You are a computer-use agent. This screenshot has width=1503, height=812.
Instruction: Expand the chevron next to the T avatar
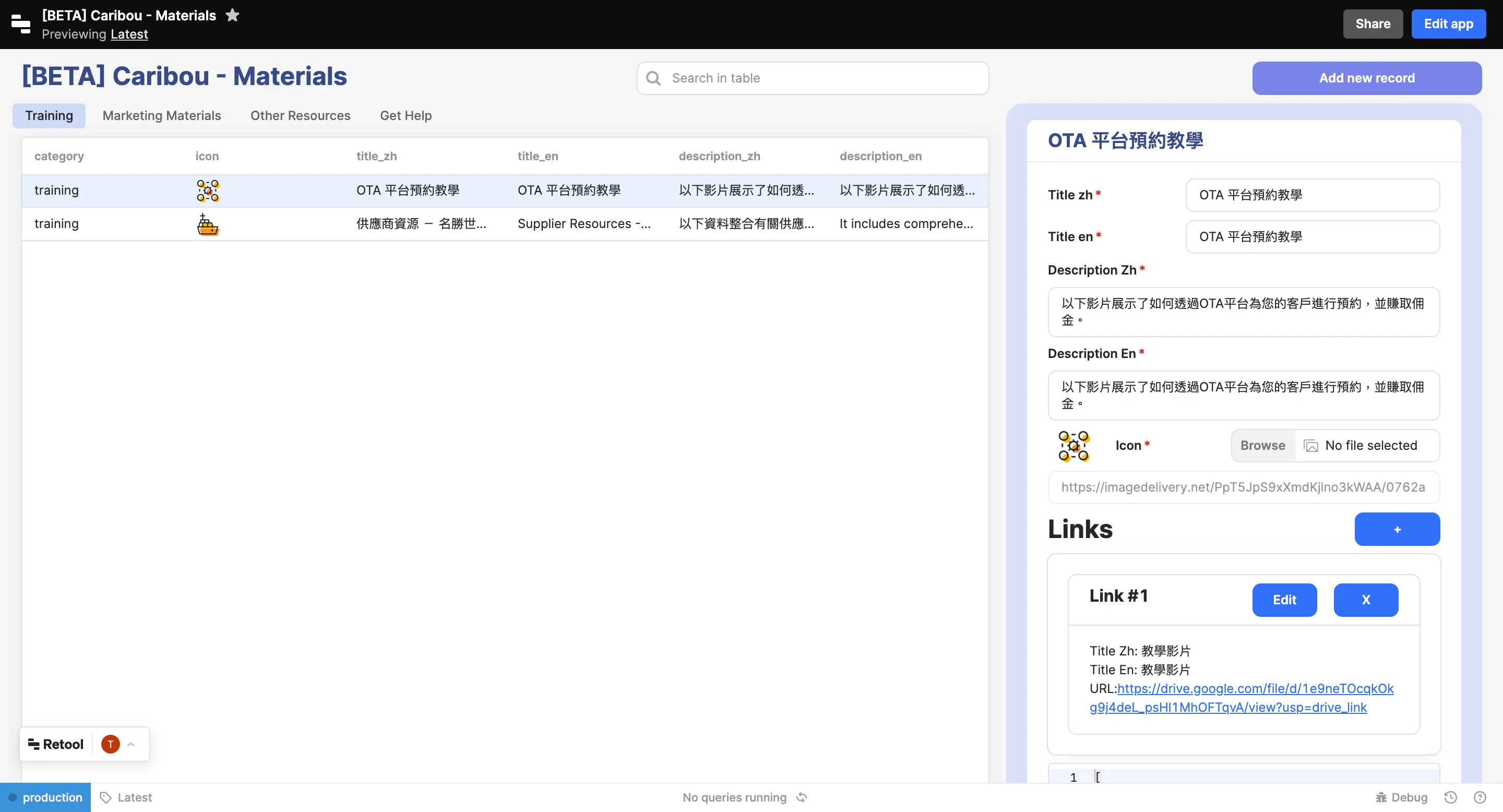[132, 744]
